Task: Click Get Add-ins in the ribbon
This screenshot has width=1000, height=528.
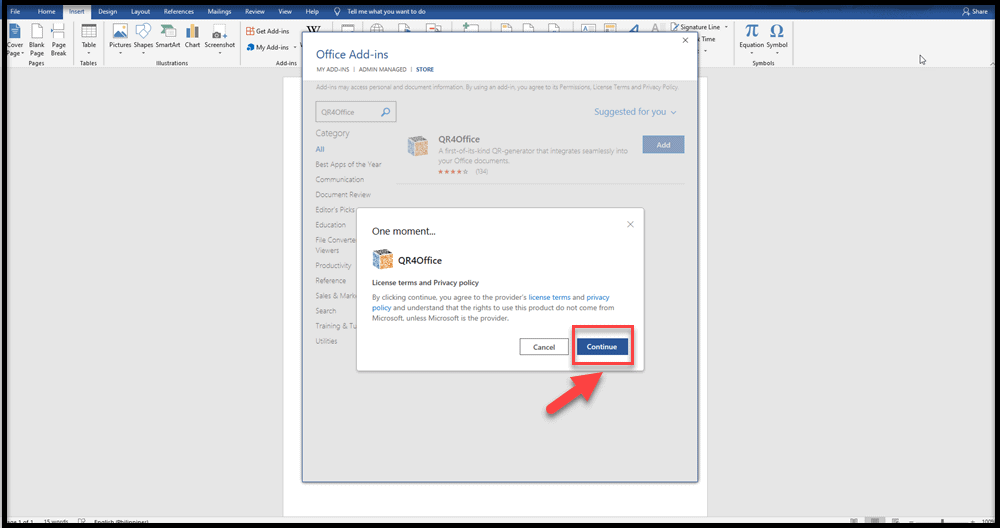Action: (x=267, y=31)
